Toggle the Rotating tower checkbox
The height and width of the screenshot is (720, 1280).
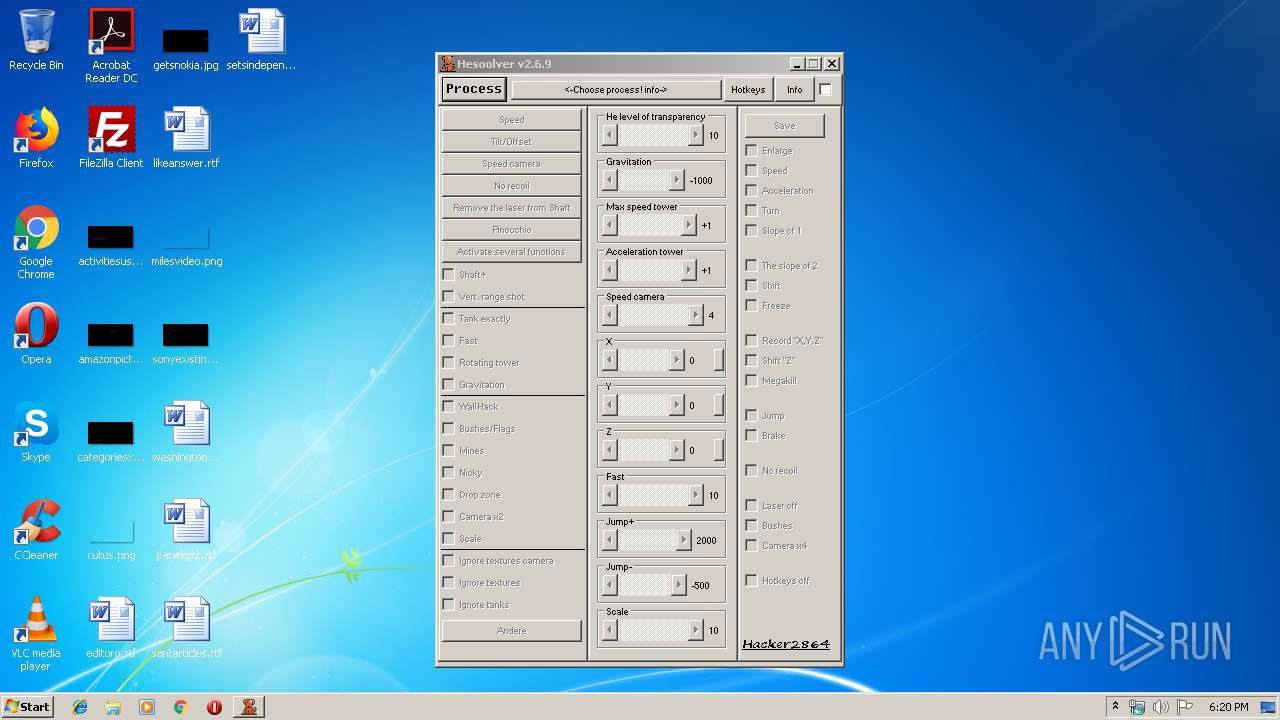coord(448,362)
